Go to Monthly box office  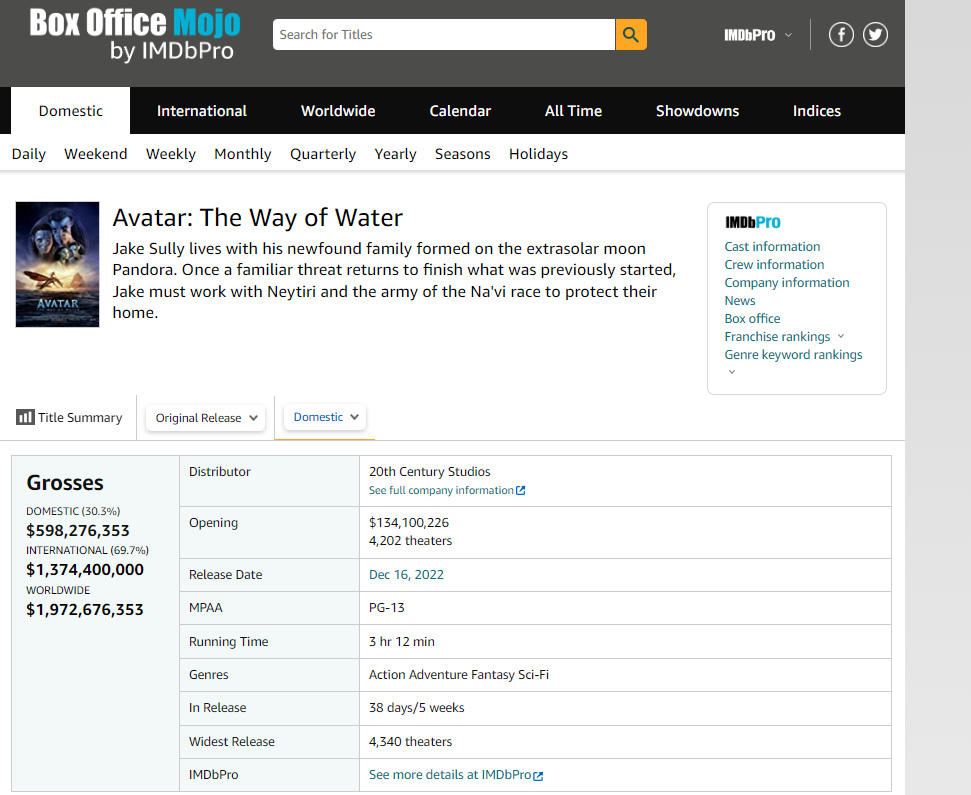point(243,154)
